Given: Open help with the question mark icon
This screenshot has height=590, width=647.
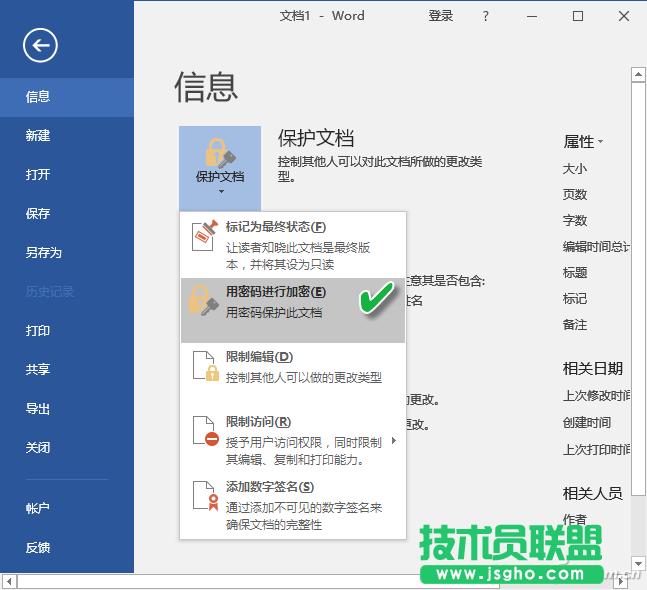Looking at the screenshot, I should 486,16.
